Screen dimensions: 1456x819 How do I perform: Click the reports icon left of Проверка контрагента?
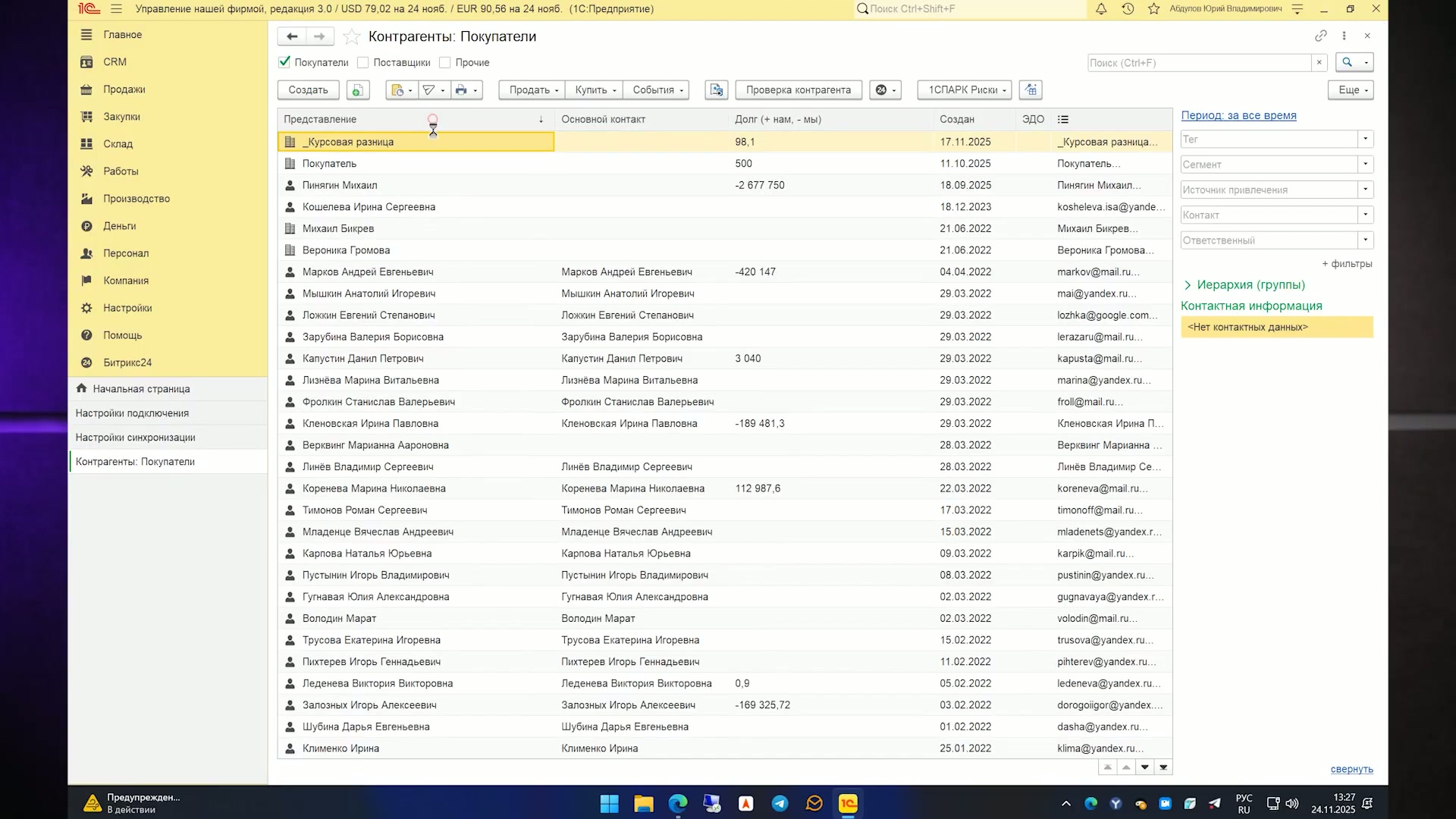pos(716,90)
